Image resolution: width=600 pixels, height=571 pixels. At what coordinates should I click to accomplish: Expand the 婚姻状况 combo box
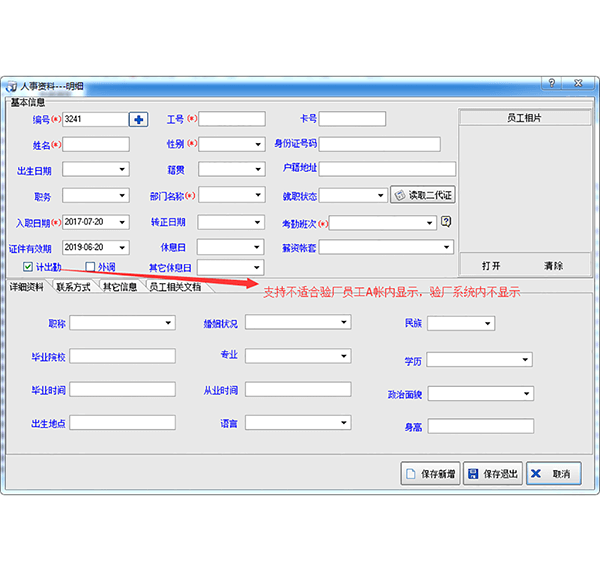tap(344, 323)
